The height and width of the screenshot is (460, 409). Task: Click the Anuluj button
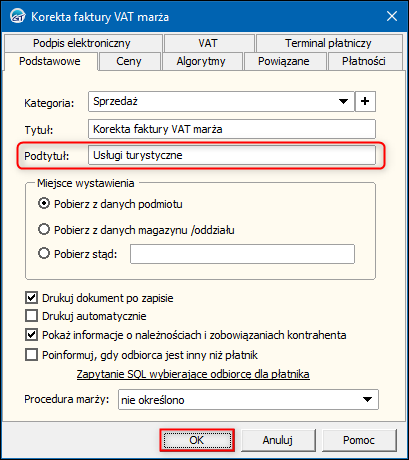[x=278, y=440]
